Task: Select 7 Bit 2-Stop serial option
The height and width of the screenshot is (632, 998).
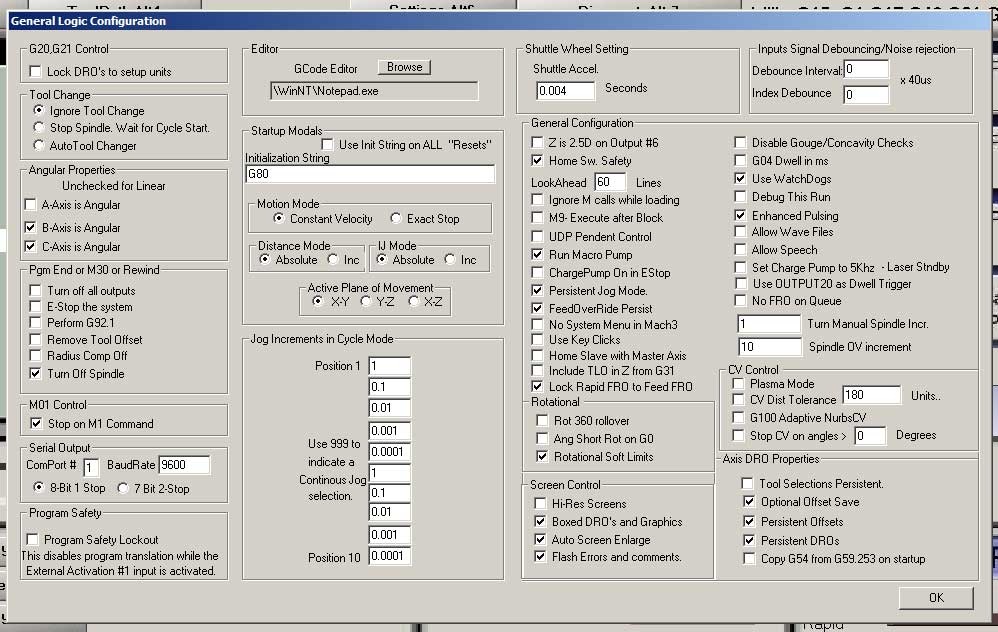Action: [x=125, y=488]
